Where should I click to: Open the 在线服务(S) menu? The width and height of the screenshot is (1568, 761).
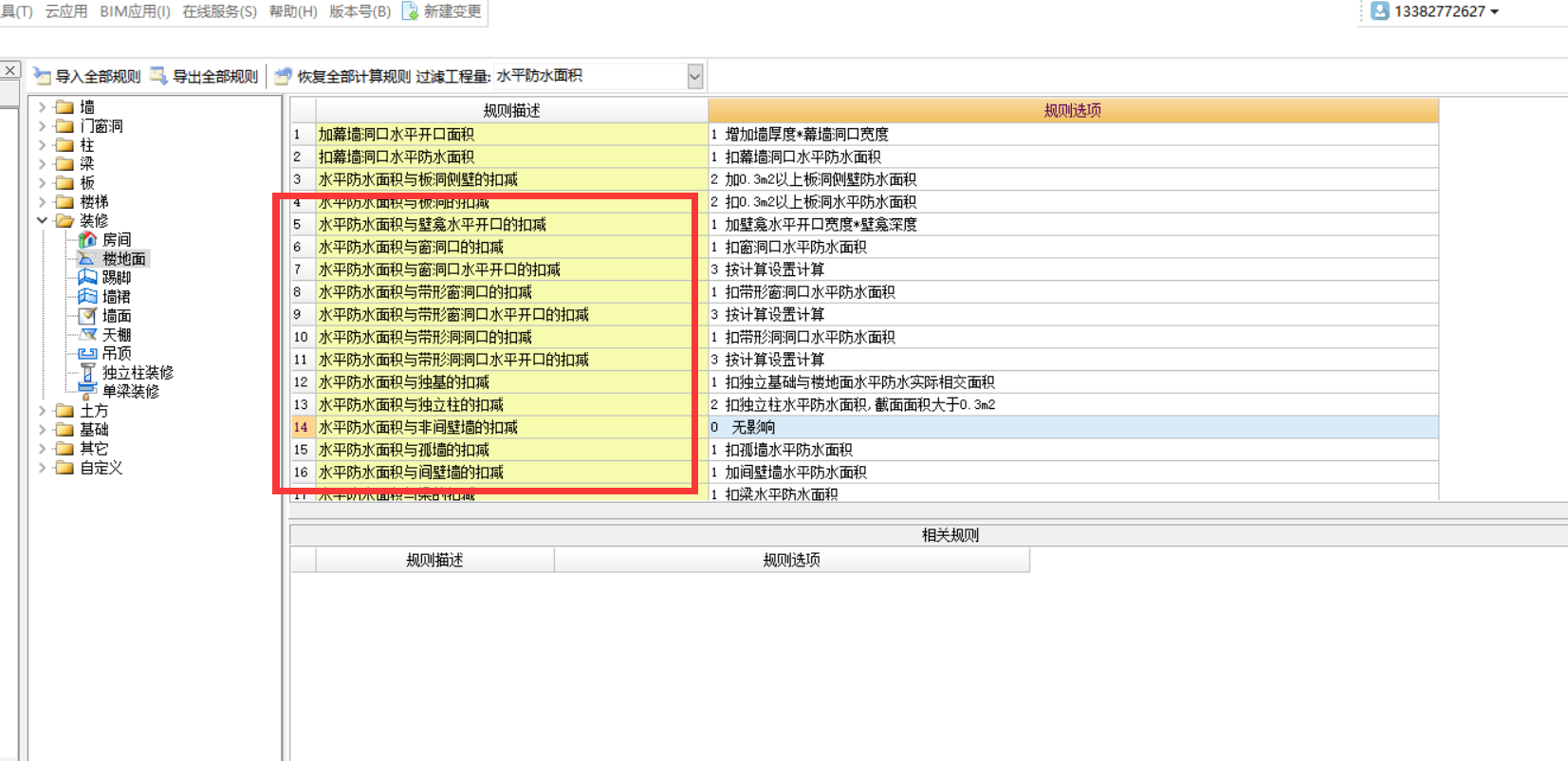pyautogui.click(x=219, y=11)
